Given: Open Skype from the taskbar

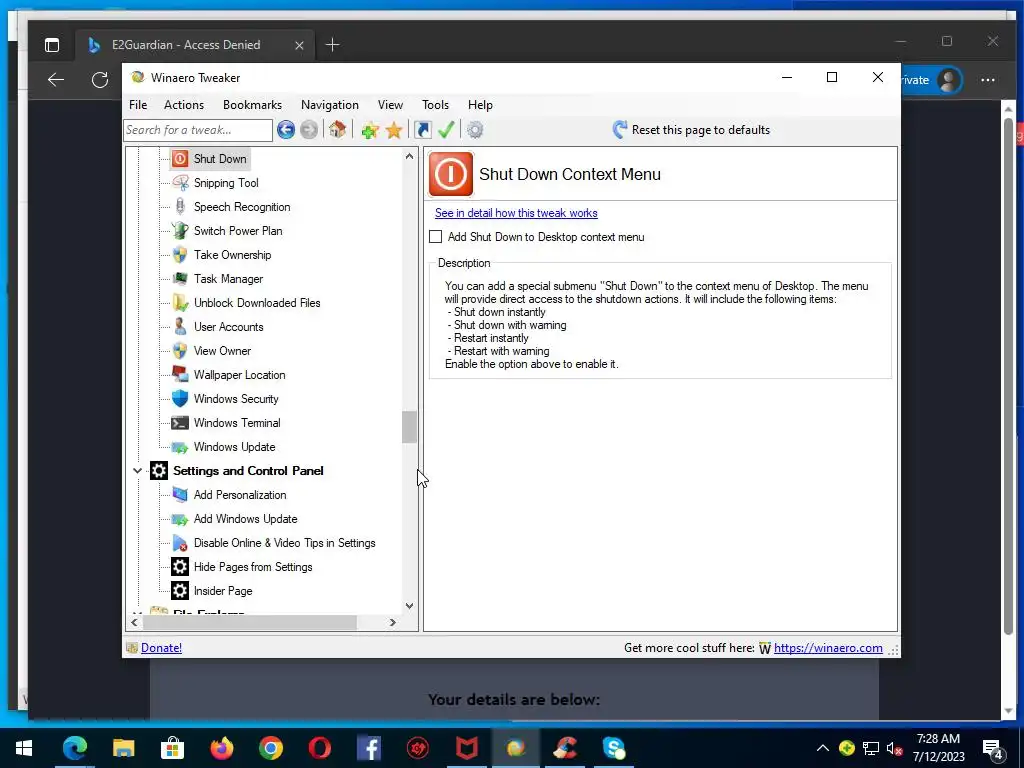Looking at the screenshot, I should coord(614,748).
